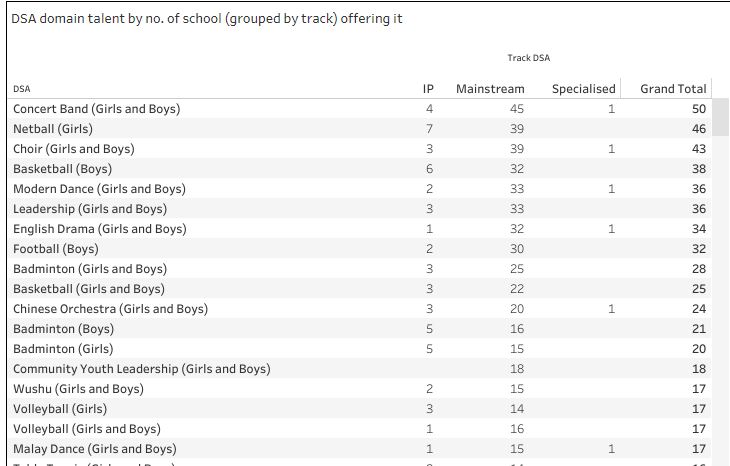The height and width of the screenshot is (466, 730).
Task: Click the vertical scrollbar thumb beside the table
Action: coord(720,117)
